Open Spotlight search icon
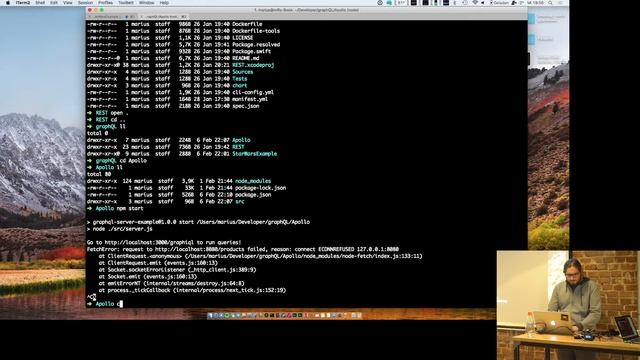This screenshot has height=360, width=640. (550, 2)
